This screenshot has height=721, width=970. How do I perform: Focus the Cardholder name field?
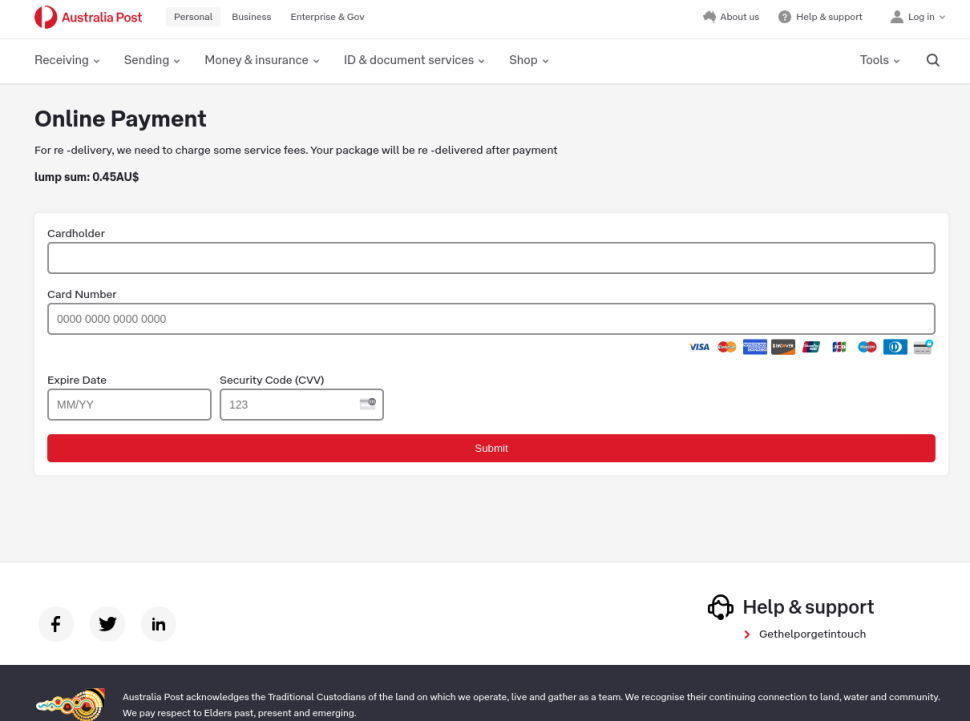coord(491,258)
